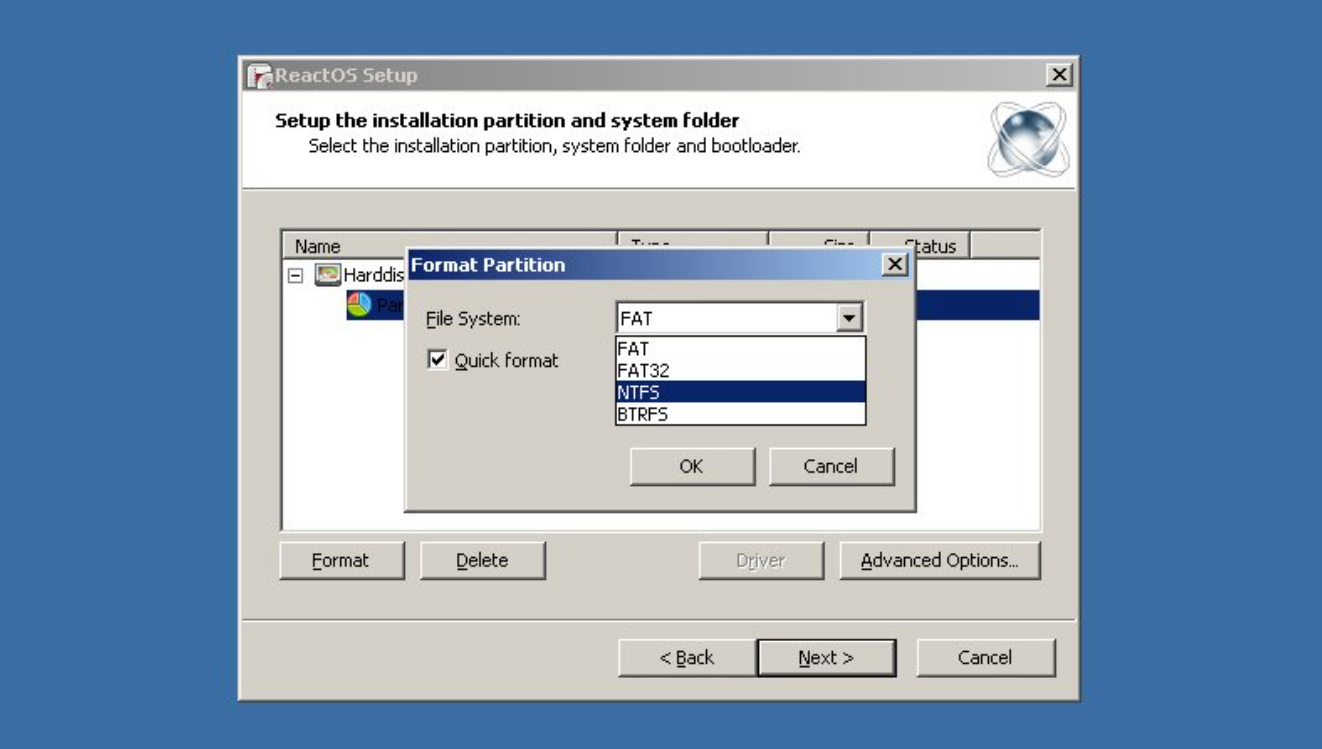
Task: Cancel the Format Partition dialog
Action: (831, 466)
